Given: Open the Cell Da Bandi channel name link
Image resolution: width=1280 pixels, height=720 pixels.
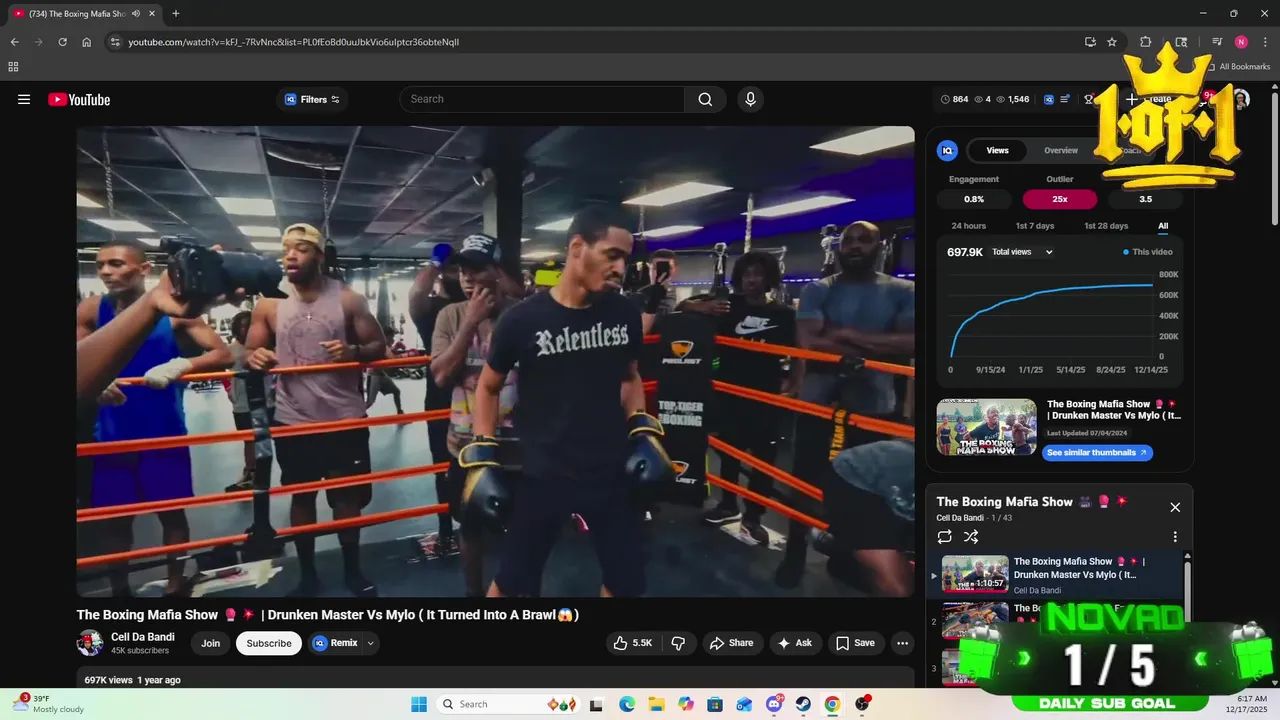Looking at the screenshot, I should [x=143, y=637].
